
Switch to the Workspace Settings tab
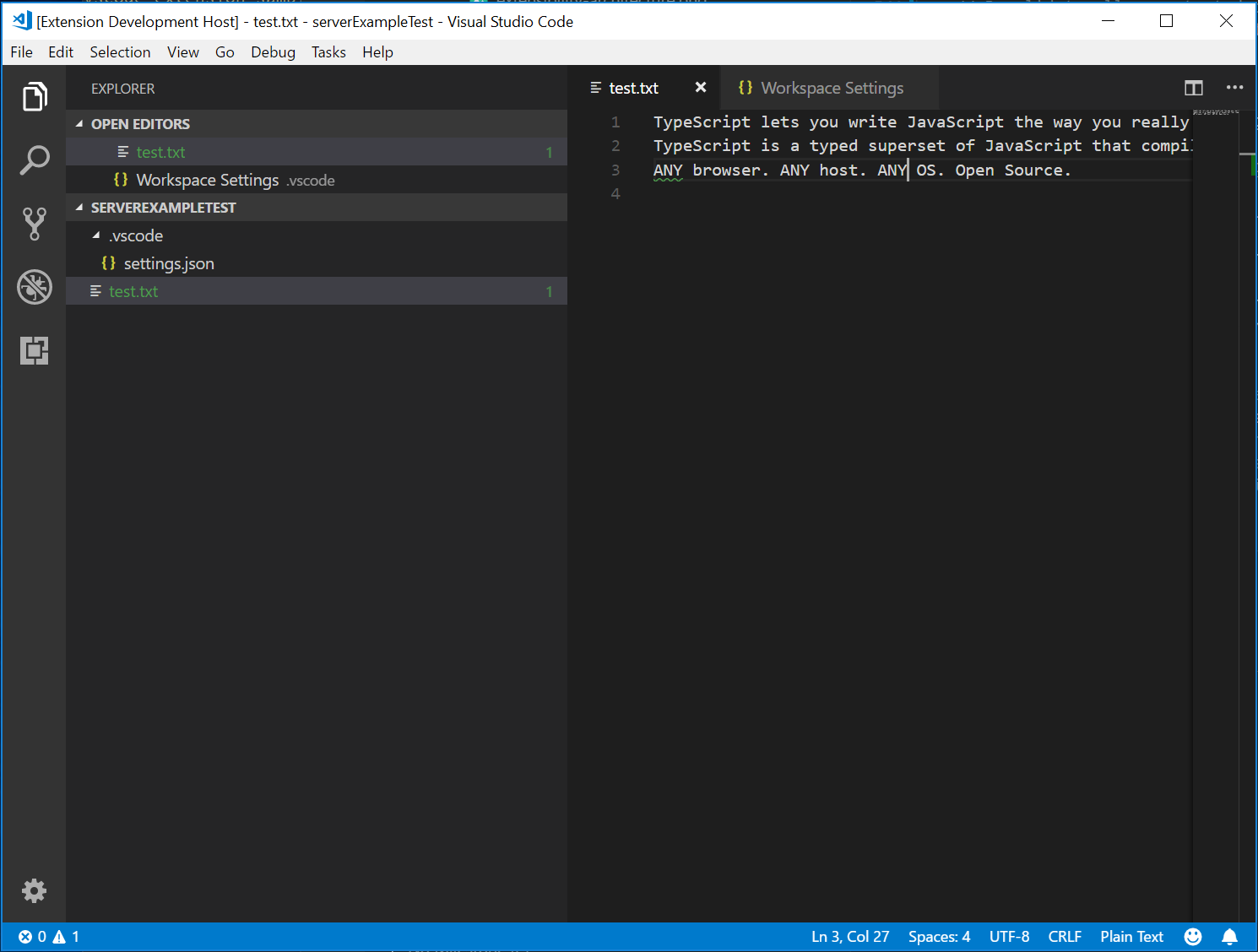click(830, 87)
